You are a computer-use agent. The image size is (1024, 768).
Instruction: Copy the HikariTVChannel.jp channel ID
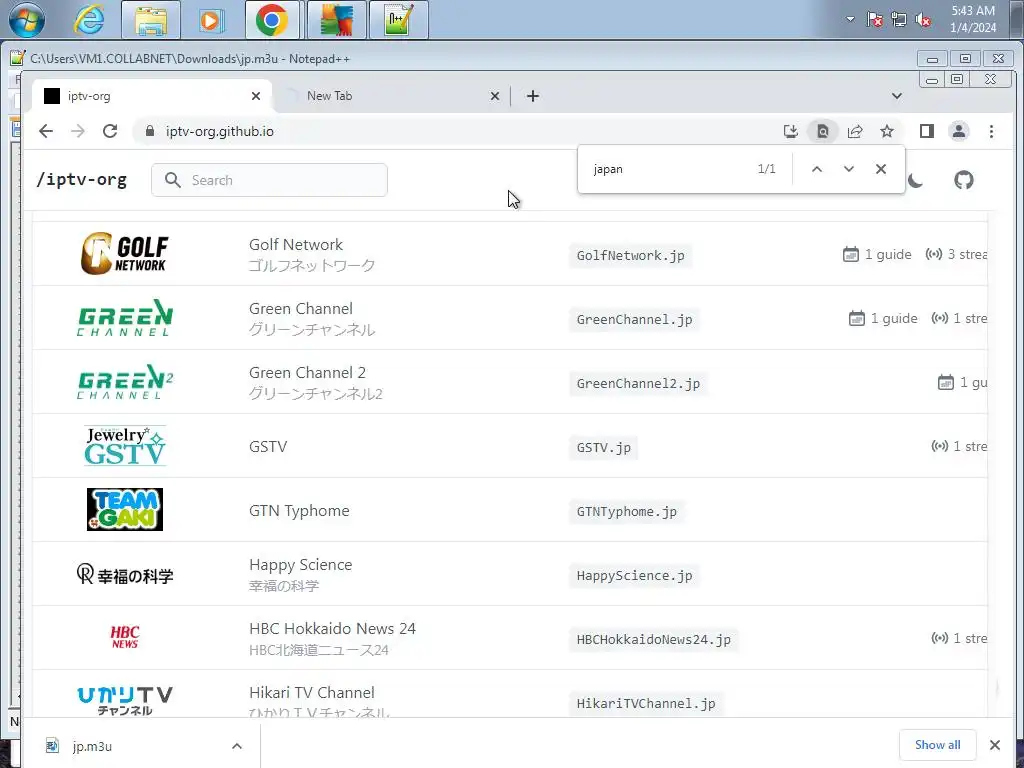[x=646, y=703]
